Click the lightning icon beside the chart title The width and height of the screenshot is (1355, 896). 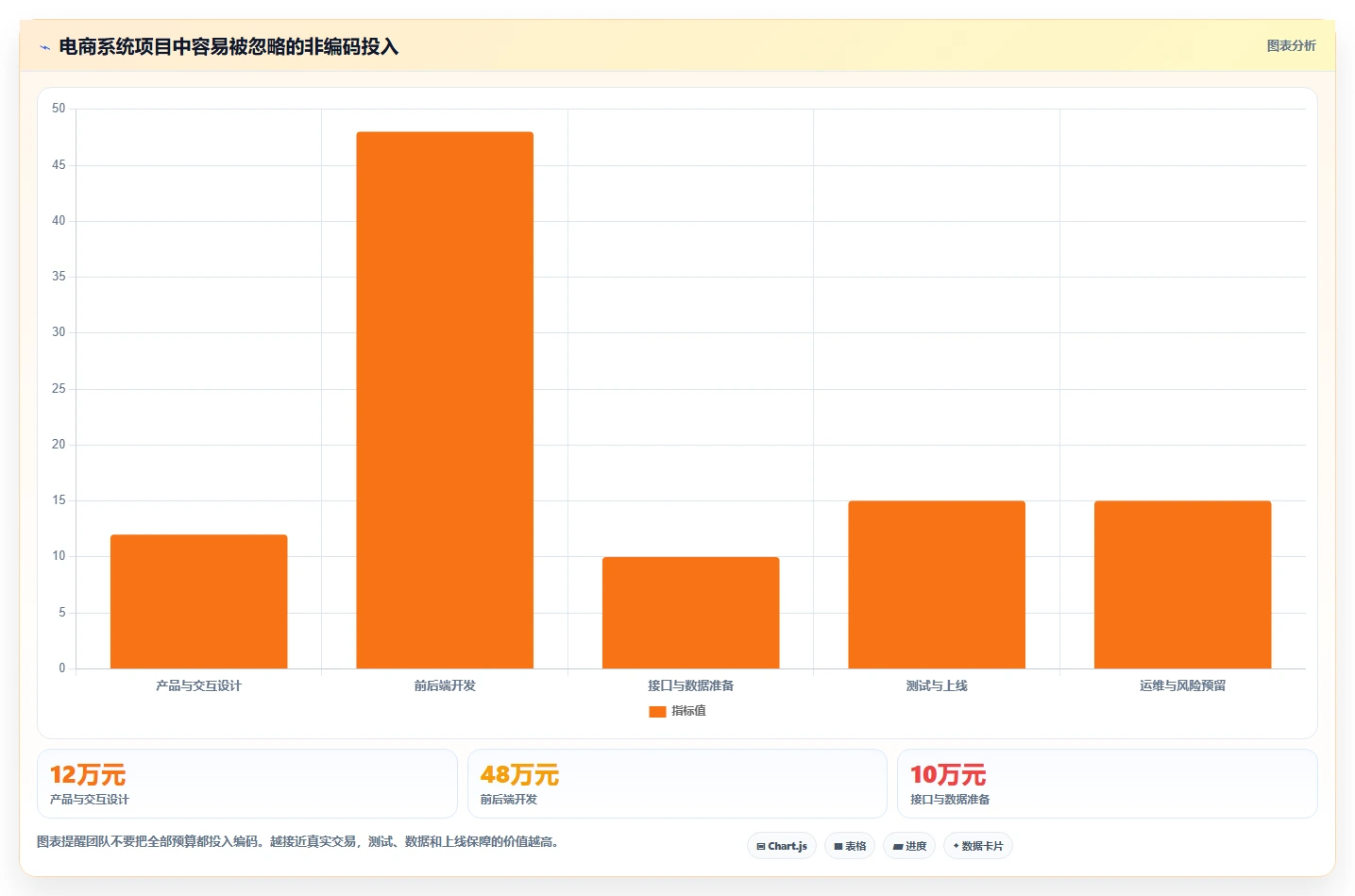44,47
